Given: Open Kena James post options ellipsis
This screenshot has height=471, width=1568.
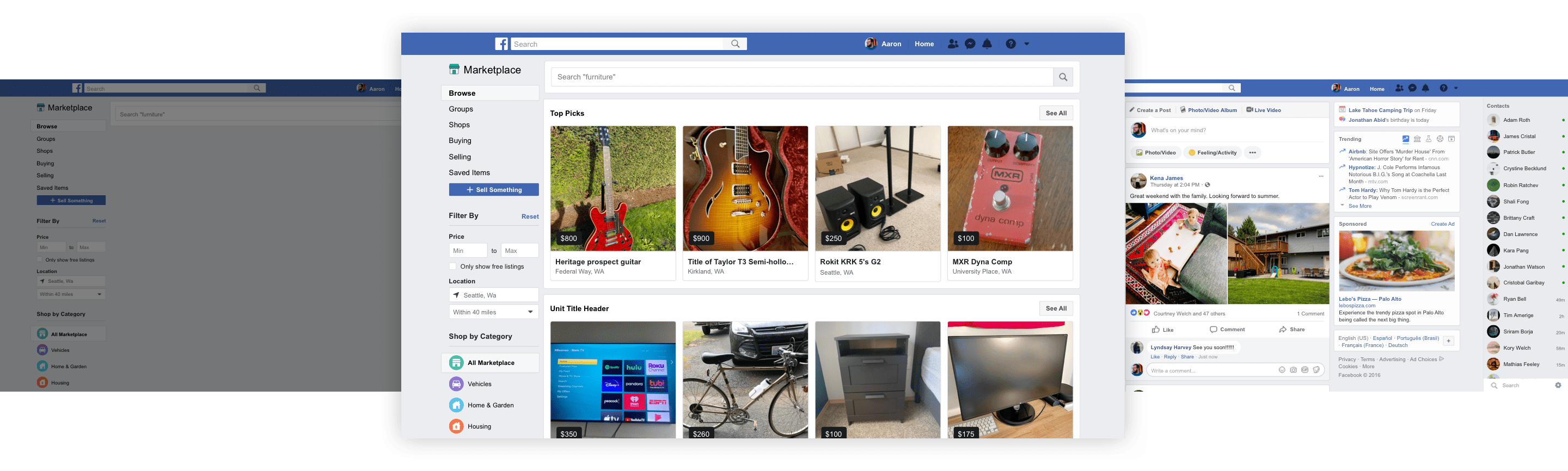Looking at the screenshot, I should (1321, 177).
